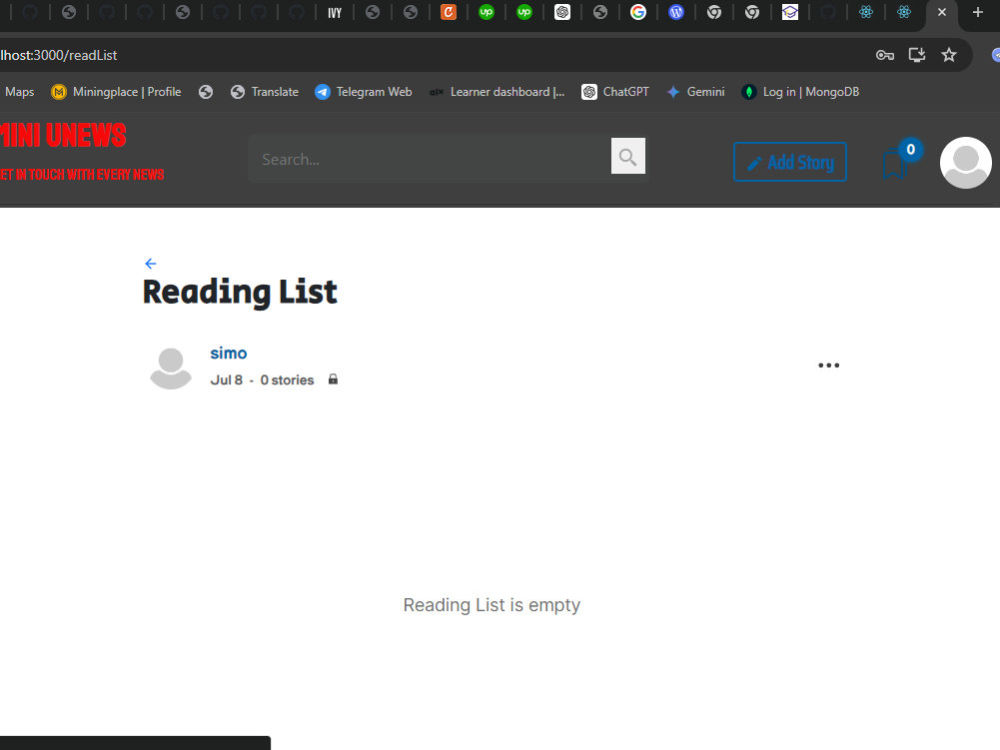This screenshot has height=750, width=1000.
Task: Open the Learner dashboard bookmark
Action: [497, 92]
